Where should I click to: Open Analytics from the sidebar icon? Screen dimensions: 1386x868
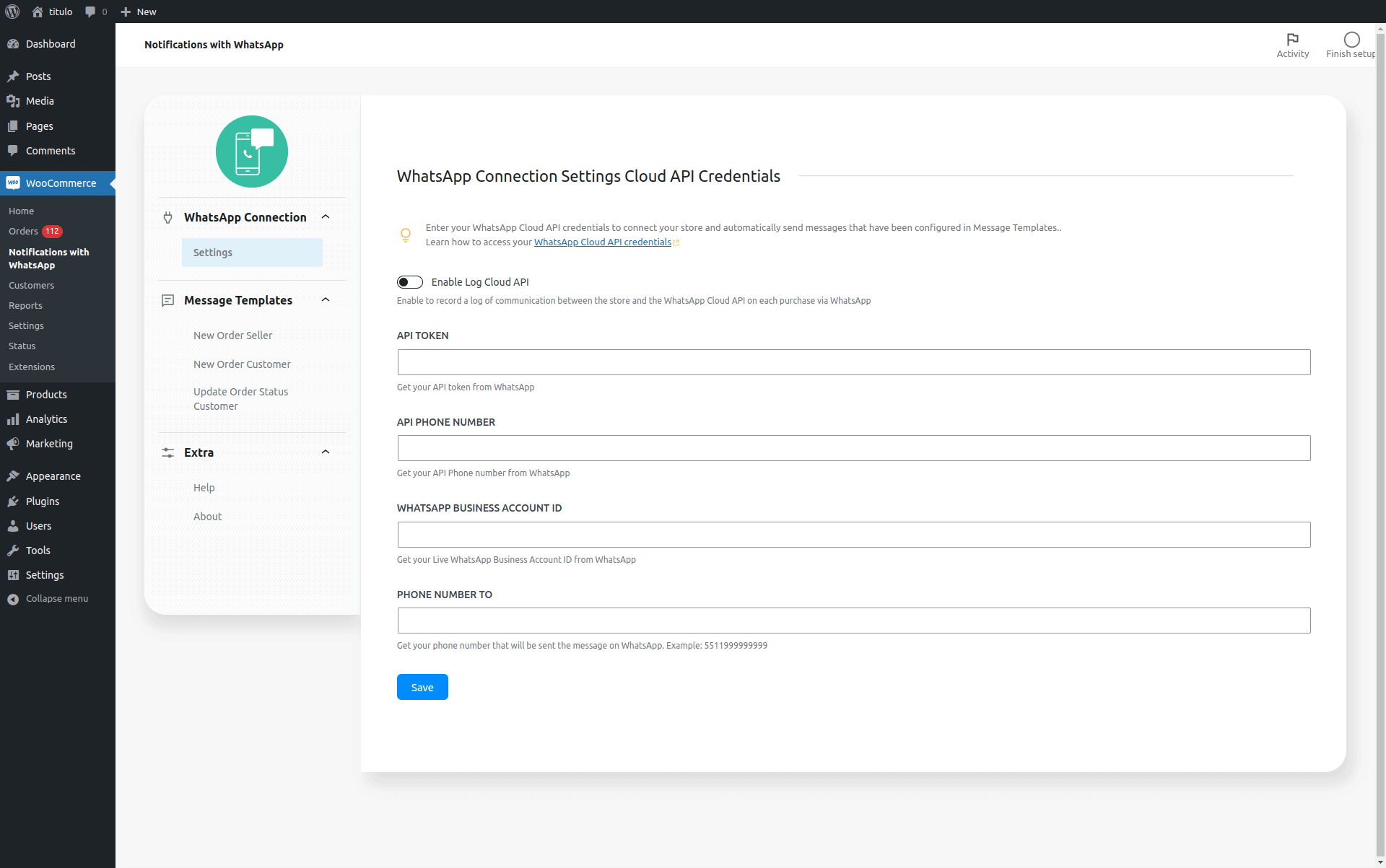(13, 419)
